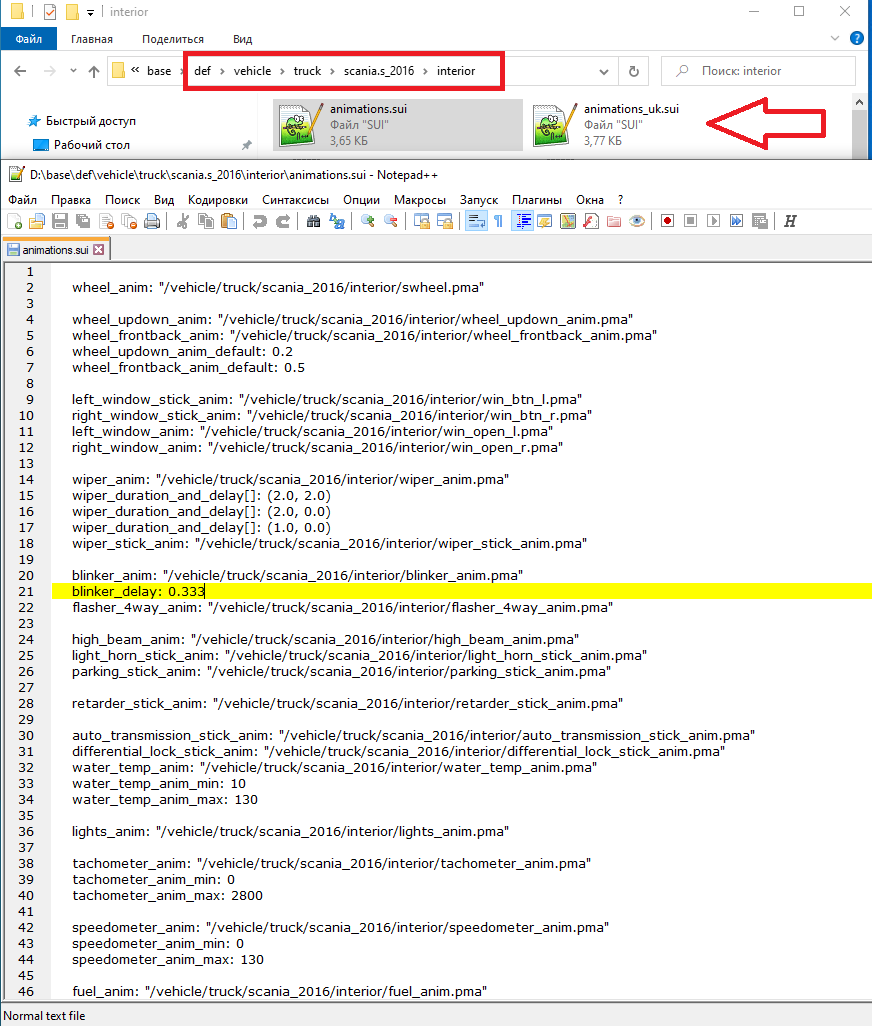Stop macro recording square button
Screen dimensions: 872x1026
click(x=690, y=221)
